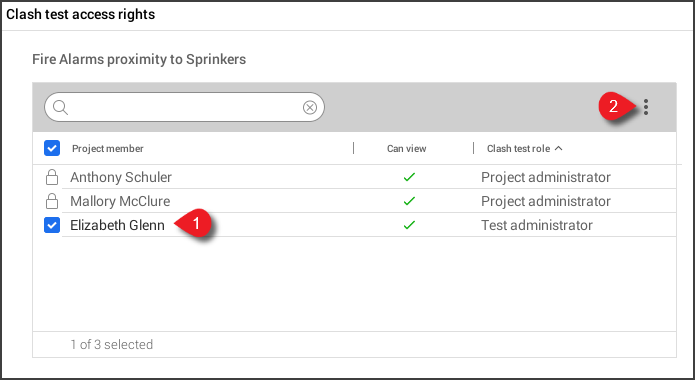Focus the member search input field
This screenshot has width=695, height=380.
coord(184,107)
